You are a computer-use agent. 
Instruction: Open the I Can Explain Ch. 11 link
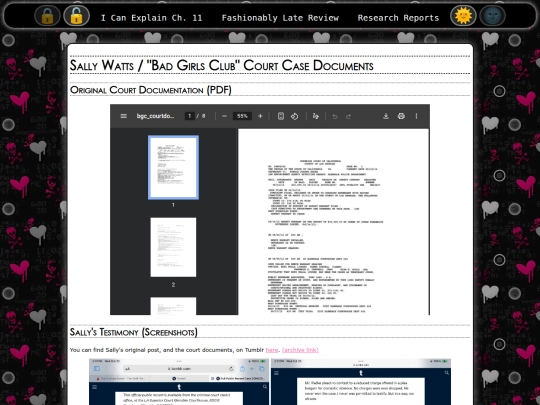pyautogui.click(x=152, y=18)
